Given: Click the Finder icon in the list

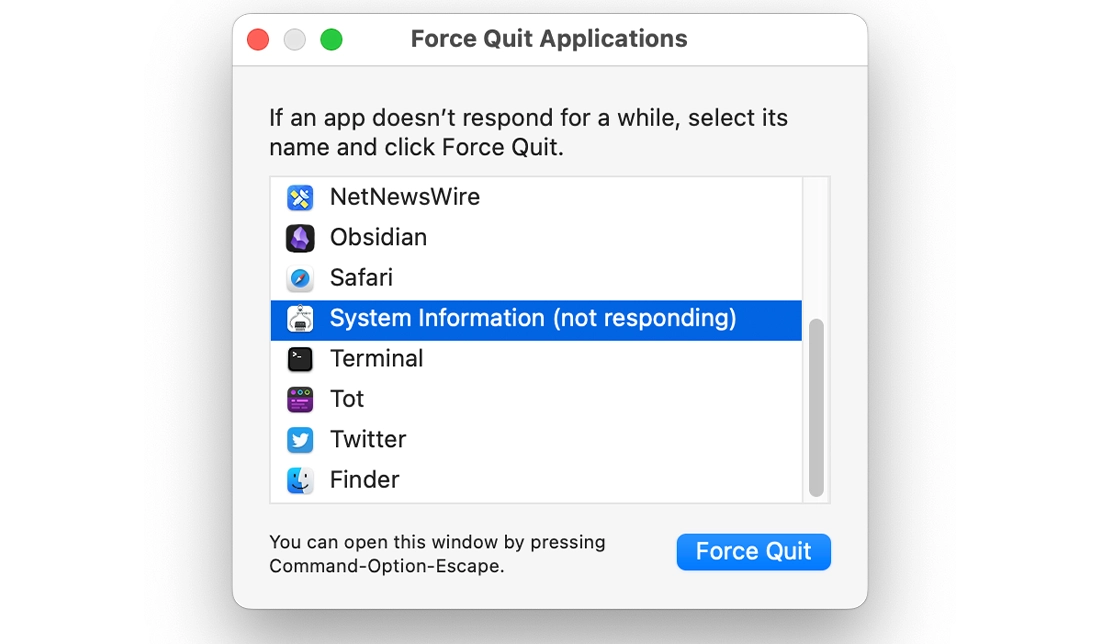Looking at the screenshot, I should [301, 479].
